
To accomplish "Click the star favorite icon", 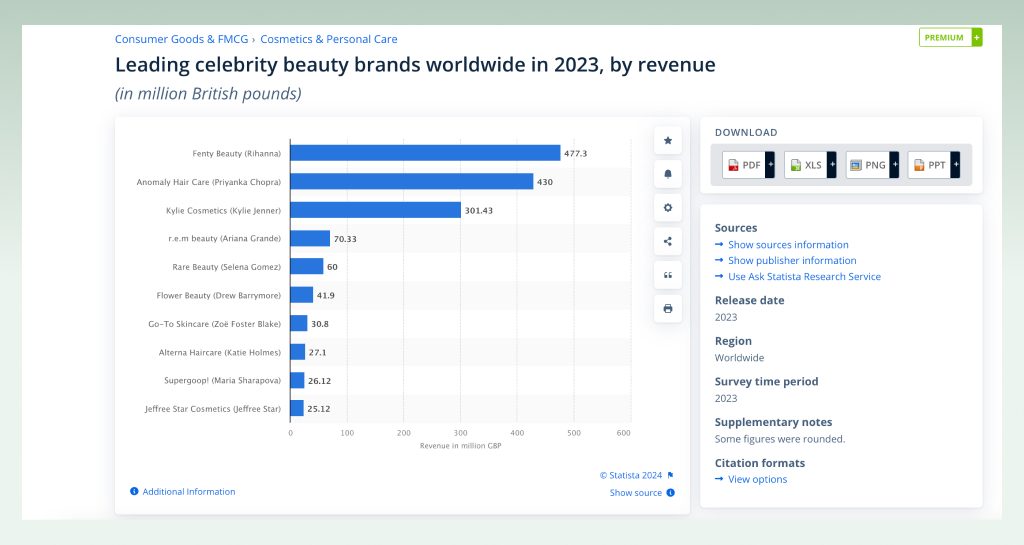I will [x=667, y=140].
